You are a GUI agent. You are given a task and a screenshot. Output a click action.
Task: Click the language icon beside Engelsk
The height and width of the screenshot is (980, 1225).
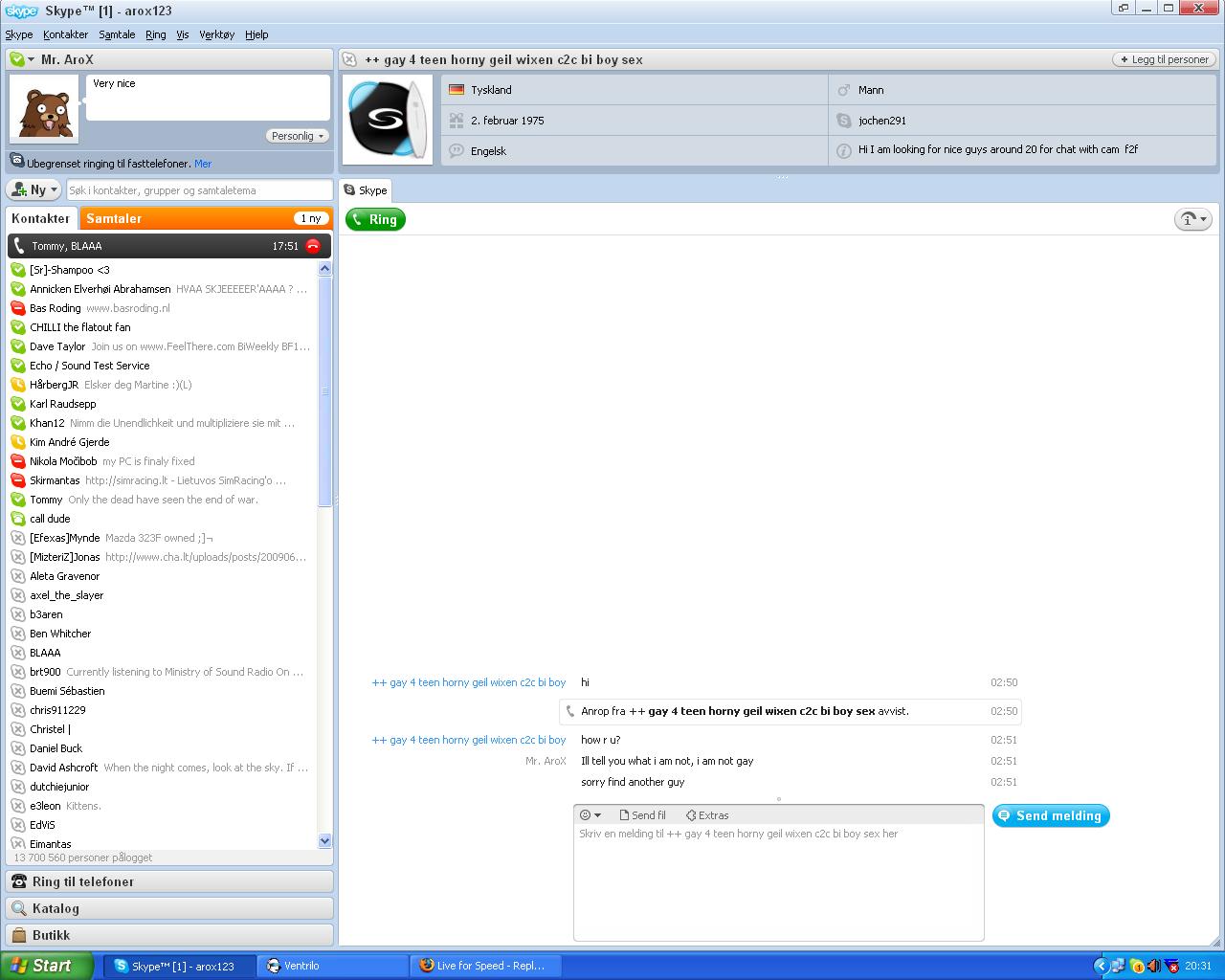click(457, 151)
